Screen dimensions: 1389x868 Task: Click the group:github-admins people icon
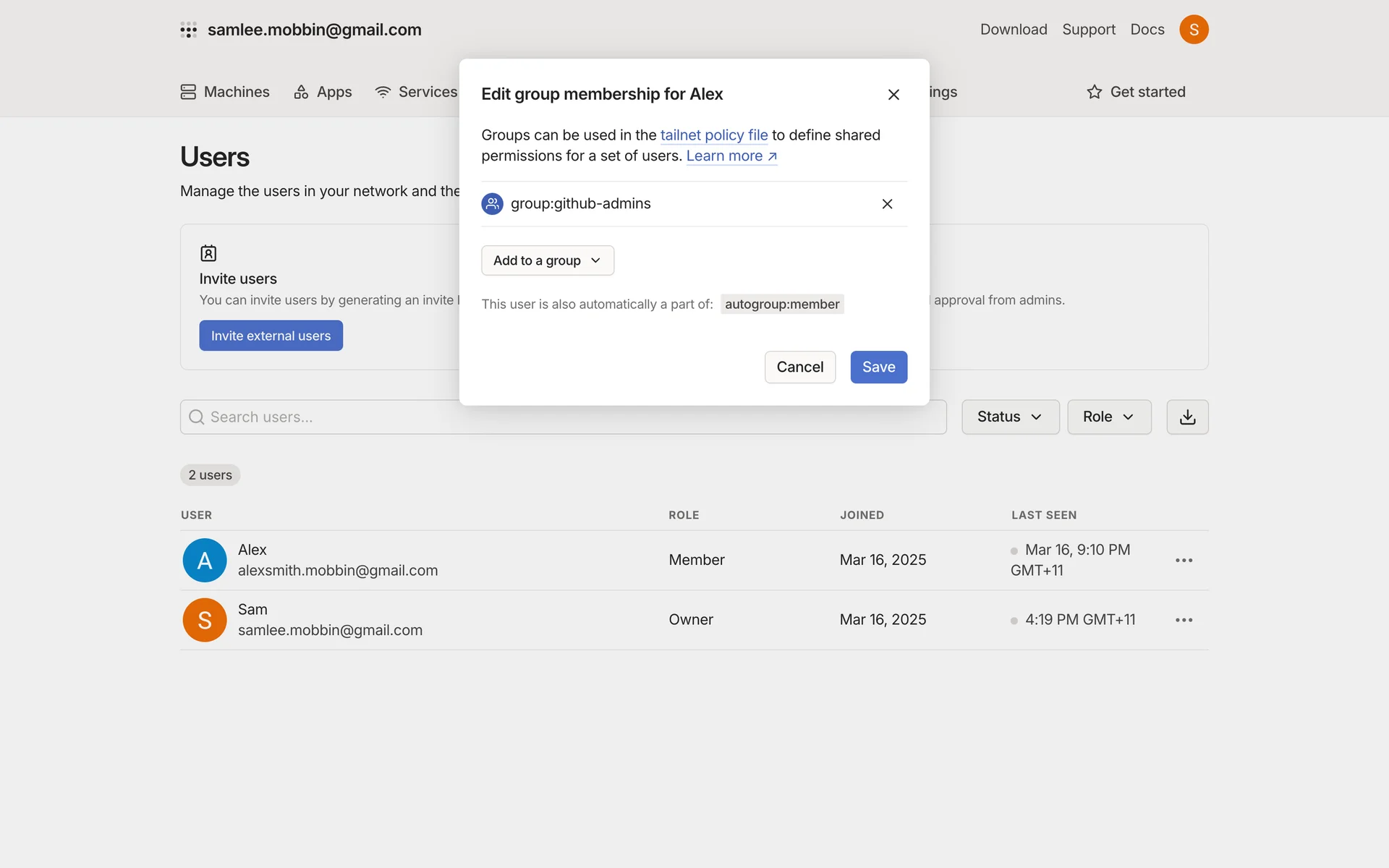(493, 204)
